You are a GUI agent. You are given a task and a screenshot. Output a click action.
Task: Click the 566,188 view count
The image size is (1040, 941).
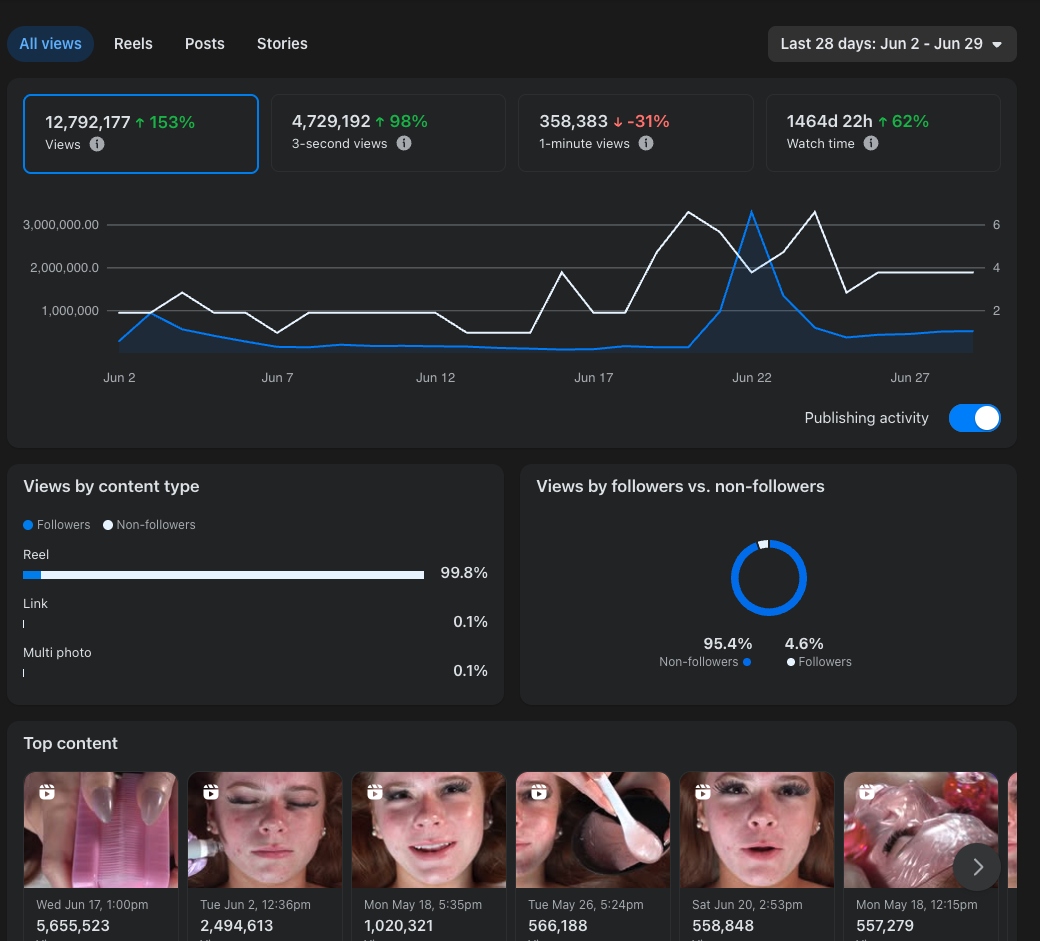pos(558,926)
